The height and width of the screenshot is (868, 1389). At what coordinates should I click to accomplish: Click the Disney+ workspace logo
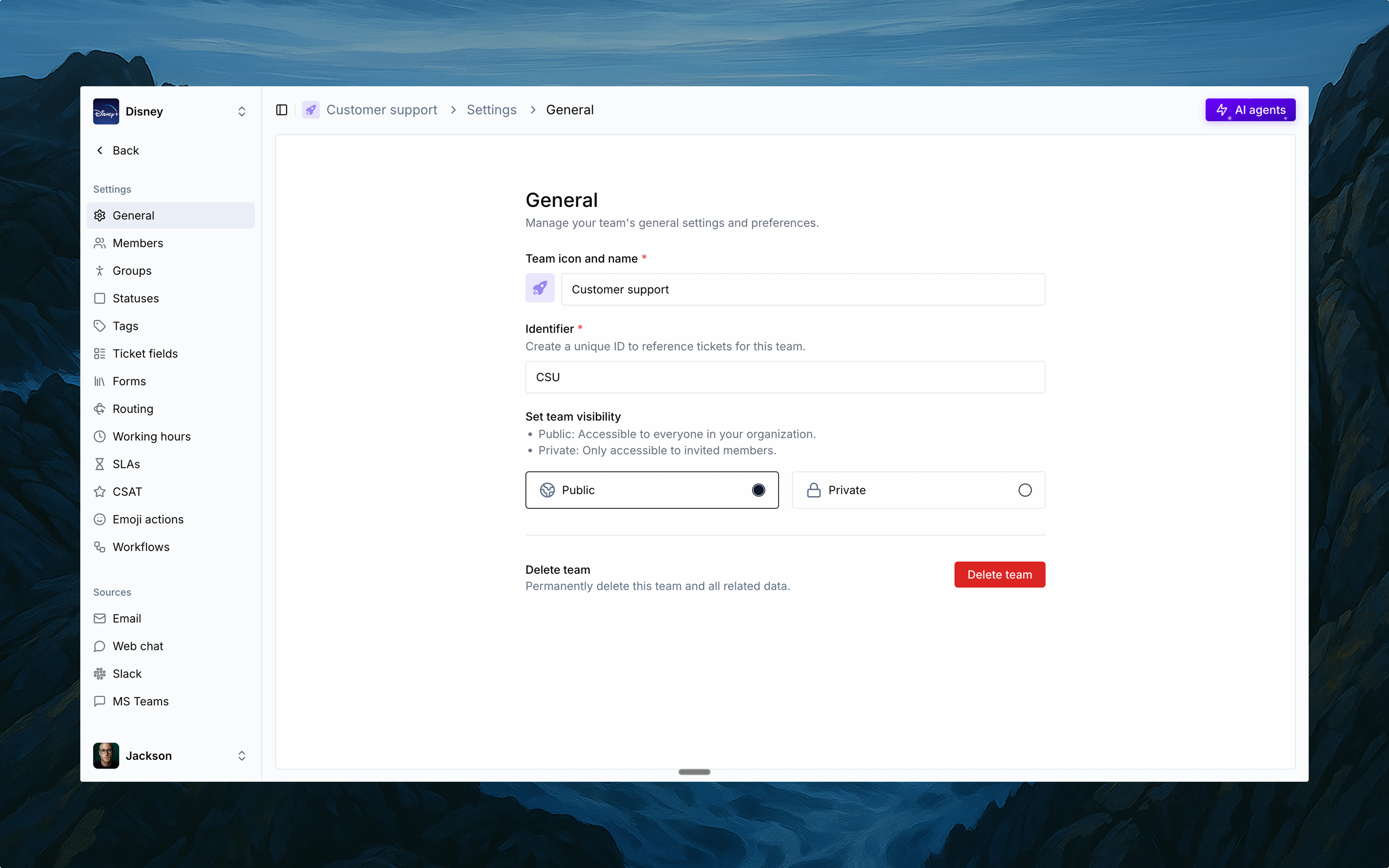(106, 111)
